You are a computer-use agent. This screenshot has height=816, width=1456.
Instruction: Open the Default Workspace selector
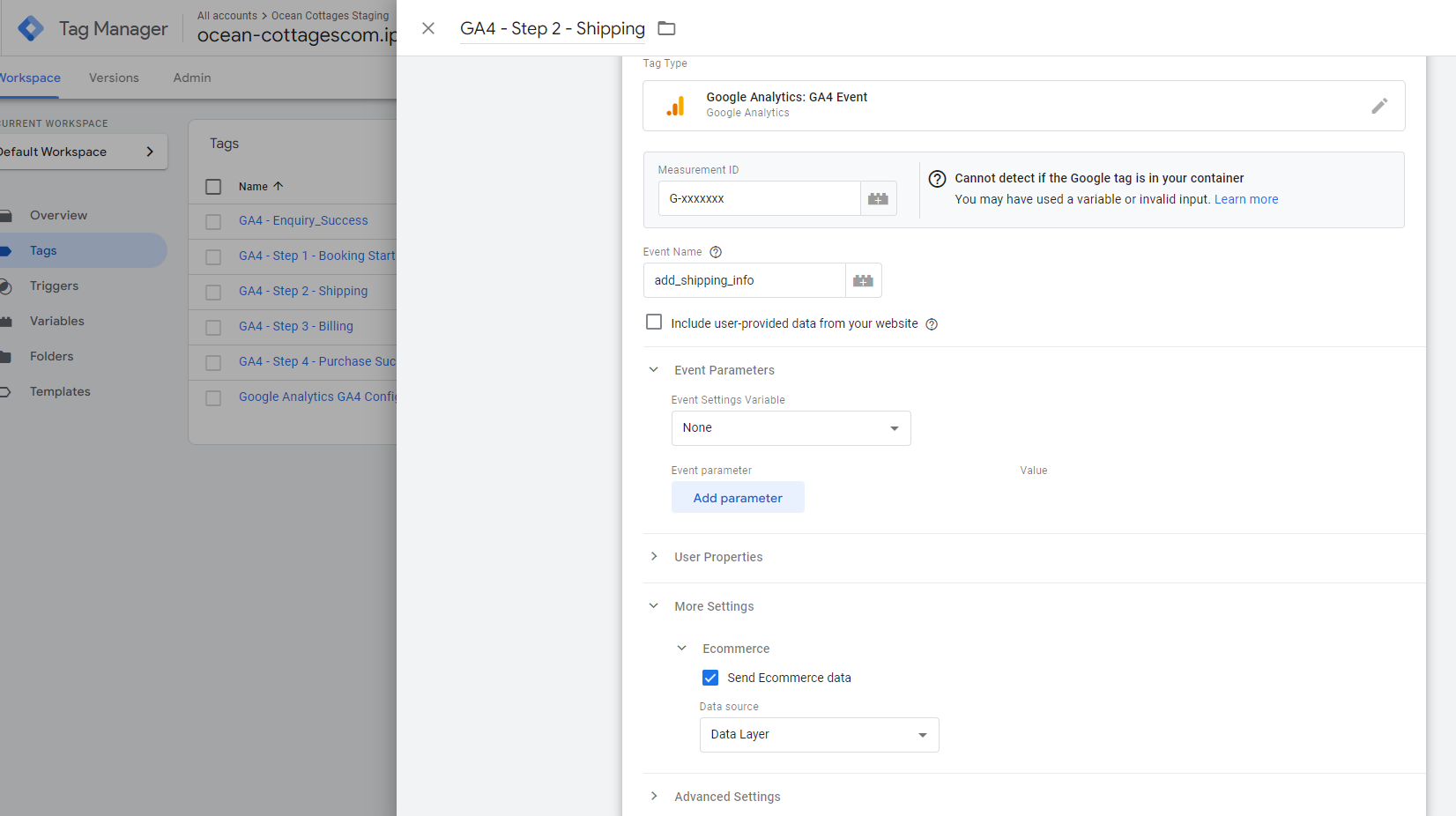point(82,152)
